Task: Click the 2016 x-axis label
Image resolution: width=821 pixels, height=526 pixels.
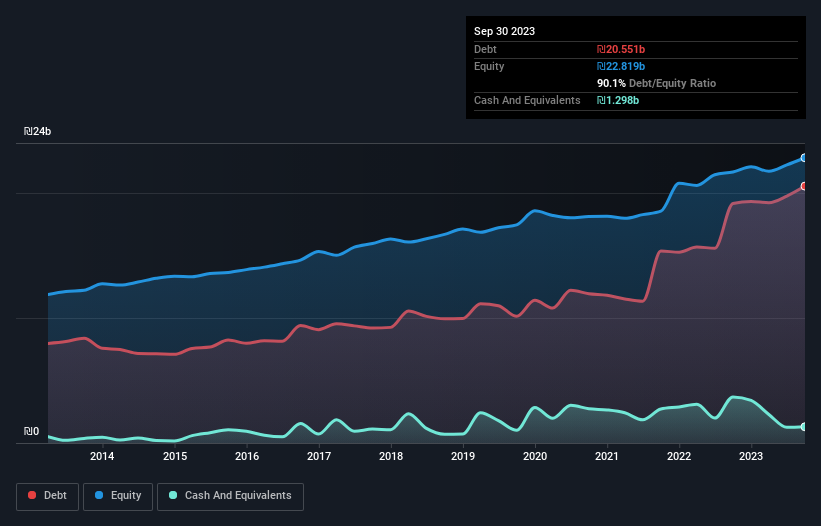Action: pos(247,456)
